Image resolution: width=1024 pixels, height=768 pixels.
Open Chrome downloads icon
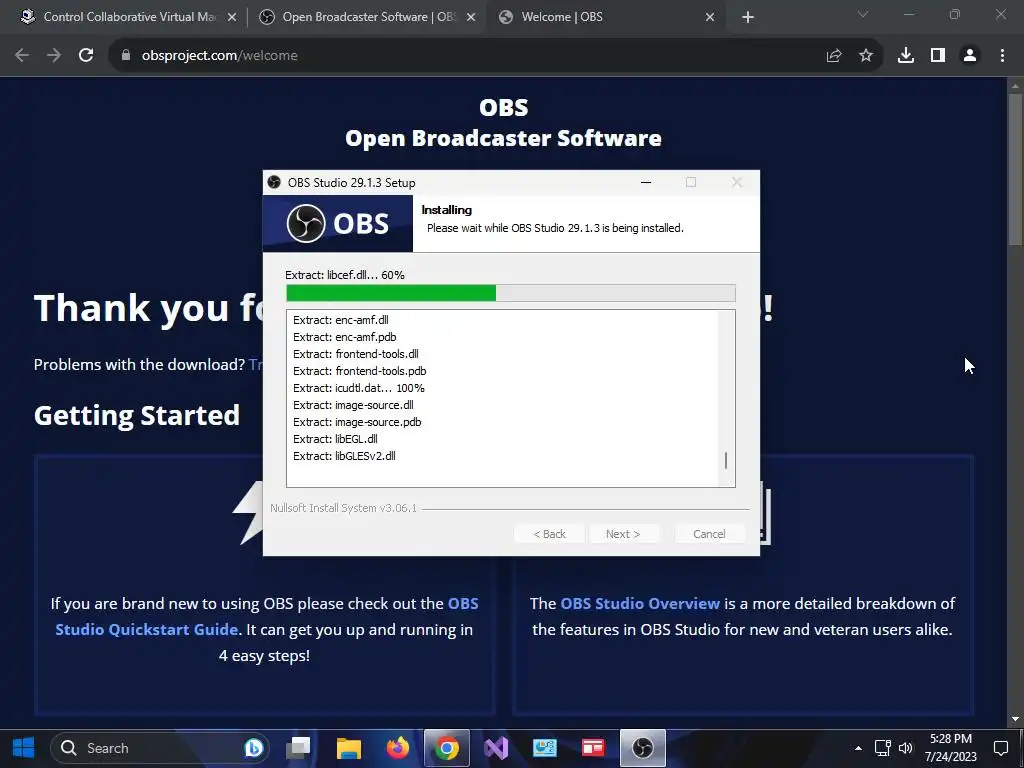coord(906,56)
